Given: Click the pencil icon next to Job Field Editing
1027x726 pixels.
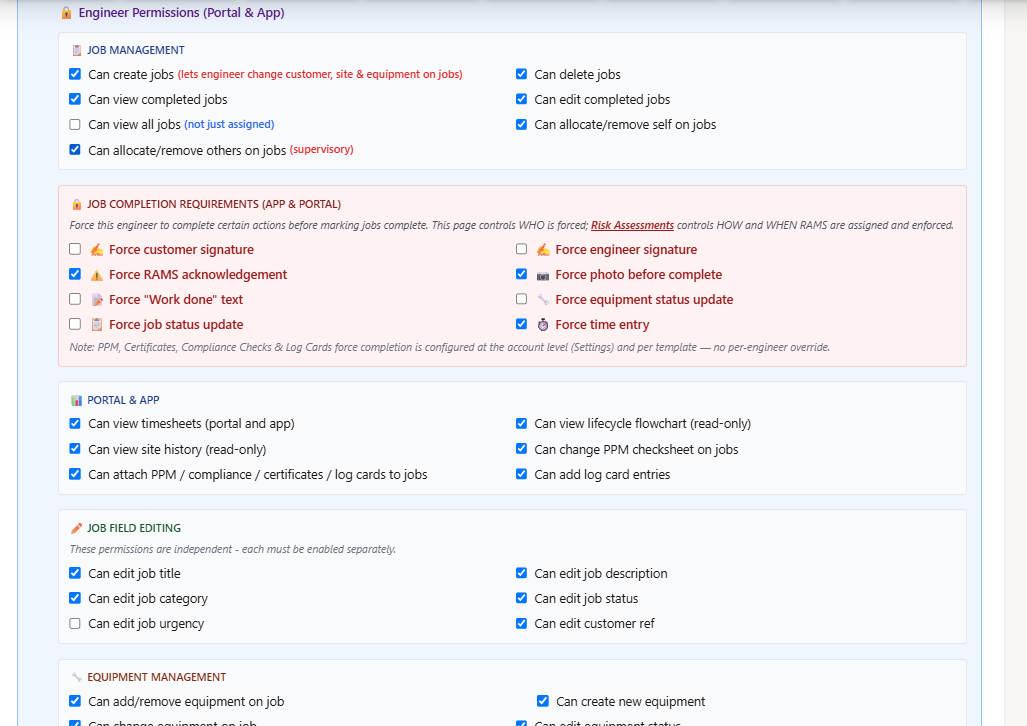Looking at the screenshot, I should pos(77,528).
